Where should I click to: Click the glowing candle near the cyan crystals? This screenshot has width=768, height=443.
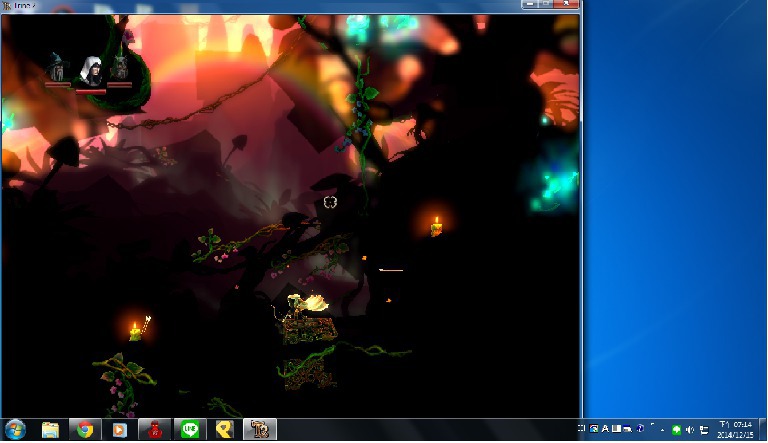[436, 227]
